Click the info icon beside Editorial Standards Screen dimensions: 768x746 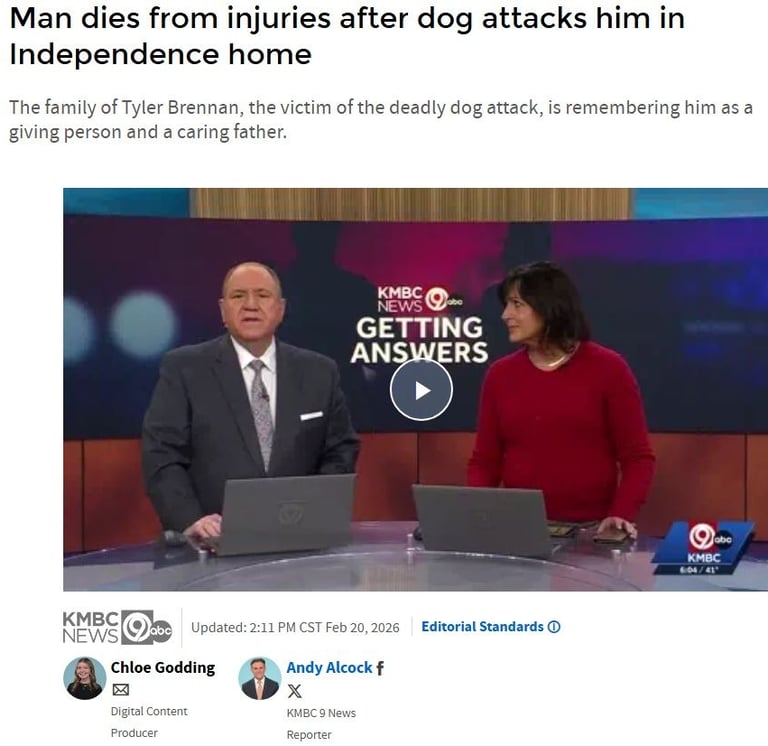coord(554,627)
